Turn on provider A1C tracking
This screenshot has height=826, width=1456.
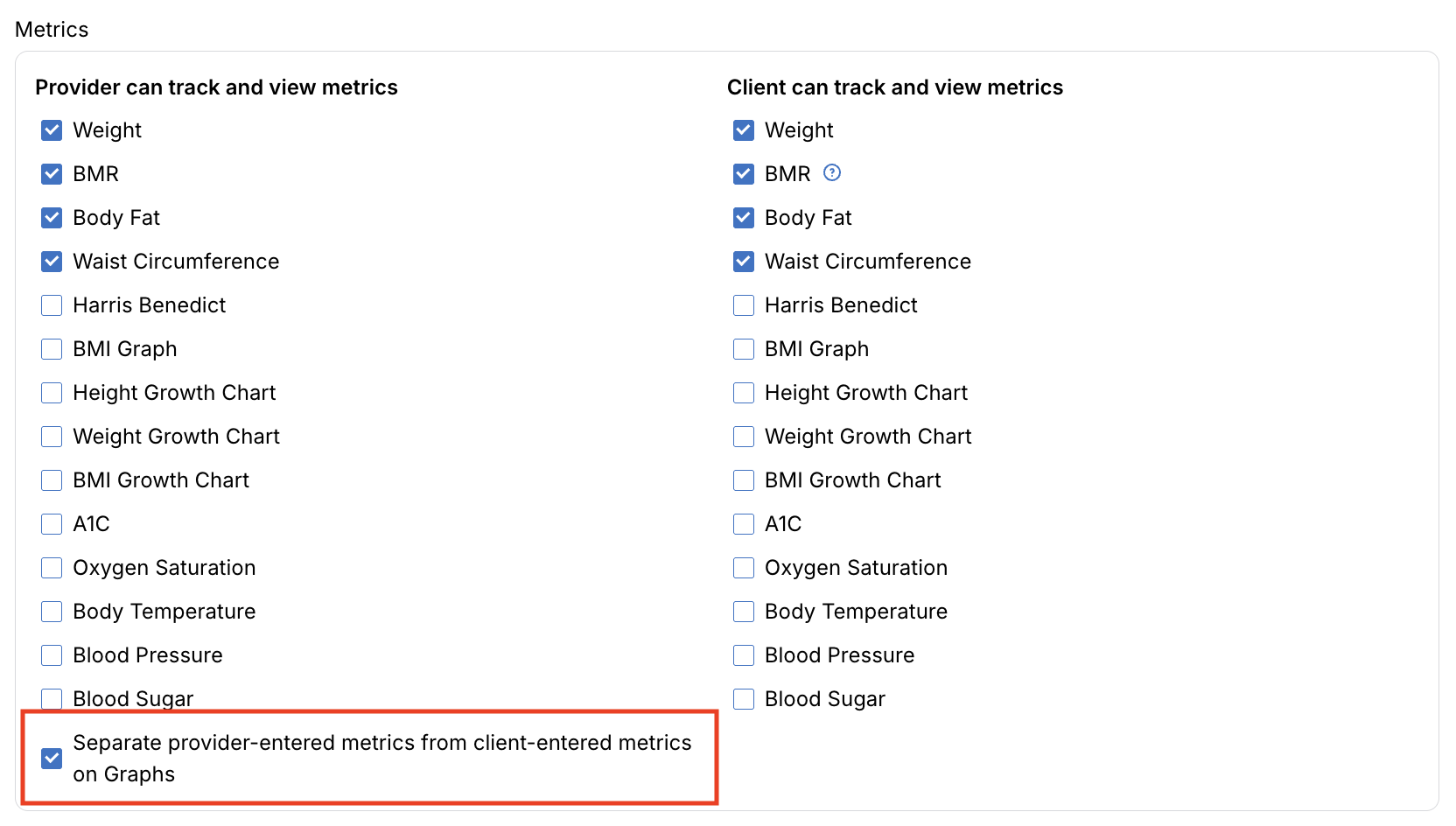point(52,524)
